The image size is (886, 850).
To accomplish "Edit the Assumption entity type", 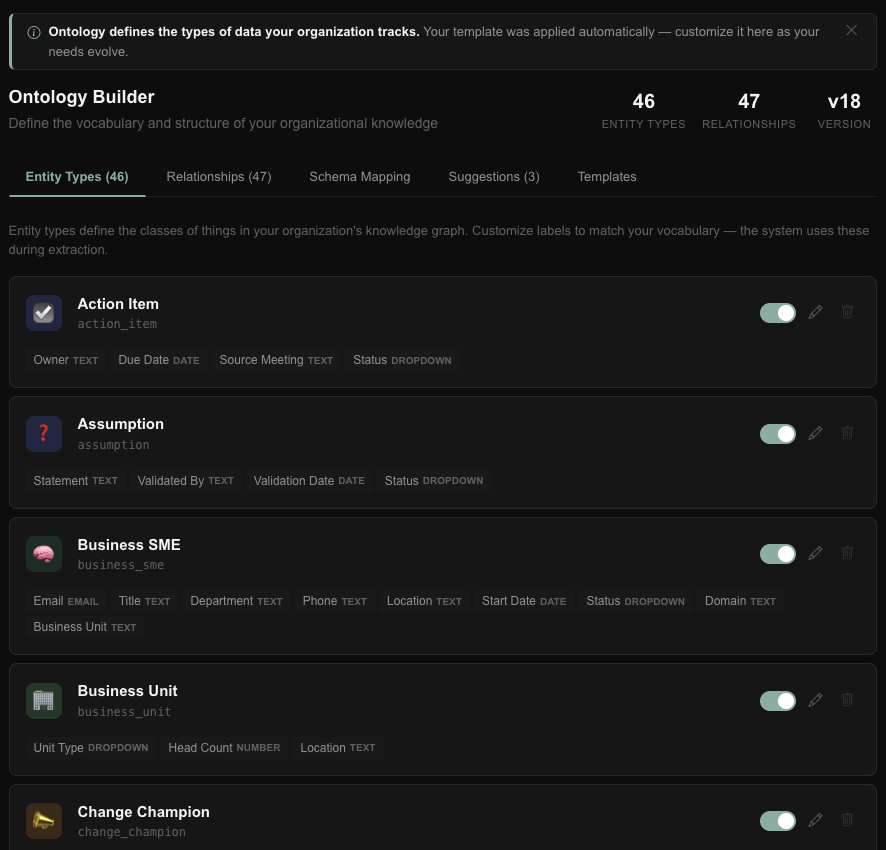I will coord(815,433).
